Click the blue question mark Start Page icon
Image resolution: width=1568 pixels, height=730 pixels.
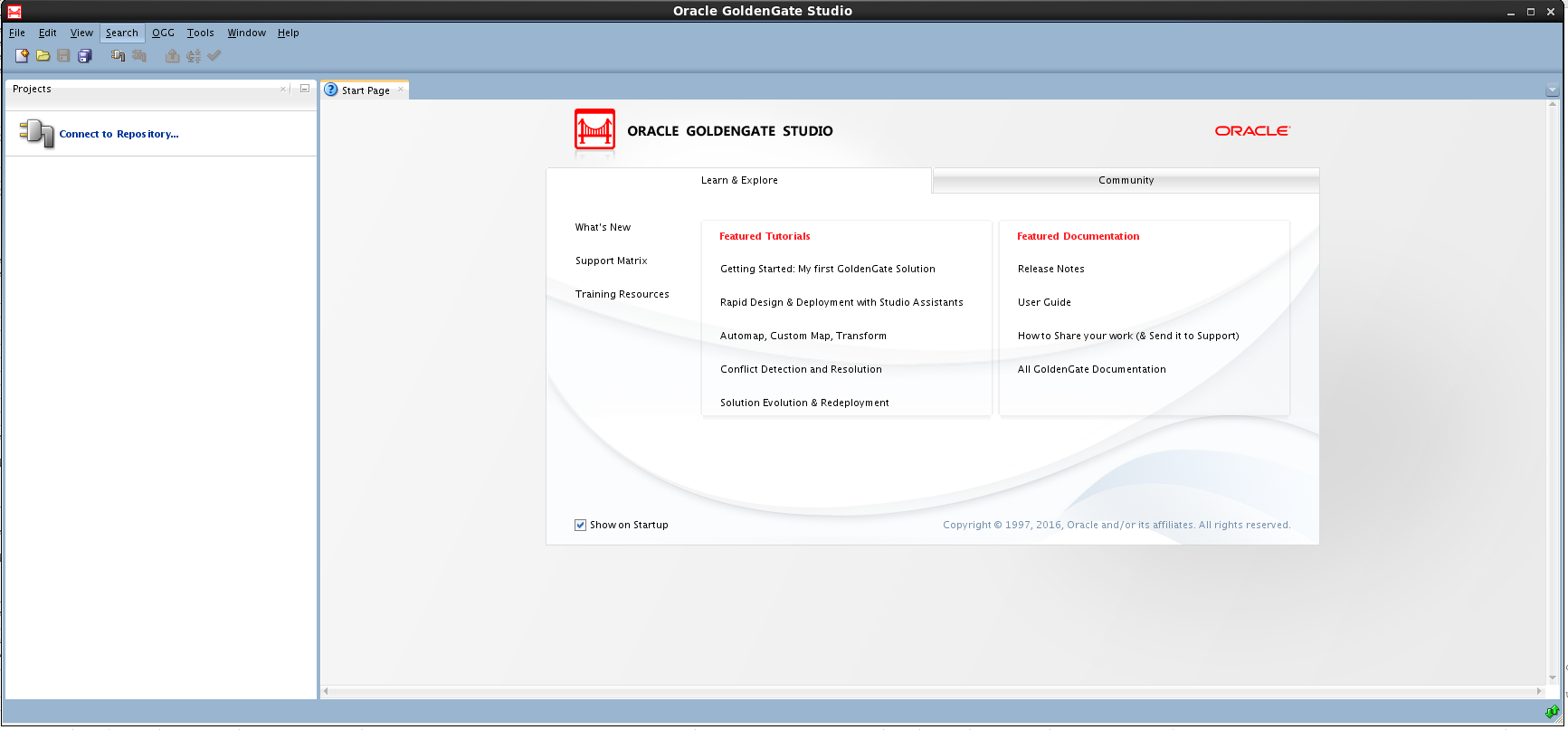[331, 90]
